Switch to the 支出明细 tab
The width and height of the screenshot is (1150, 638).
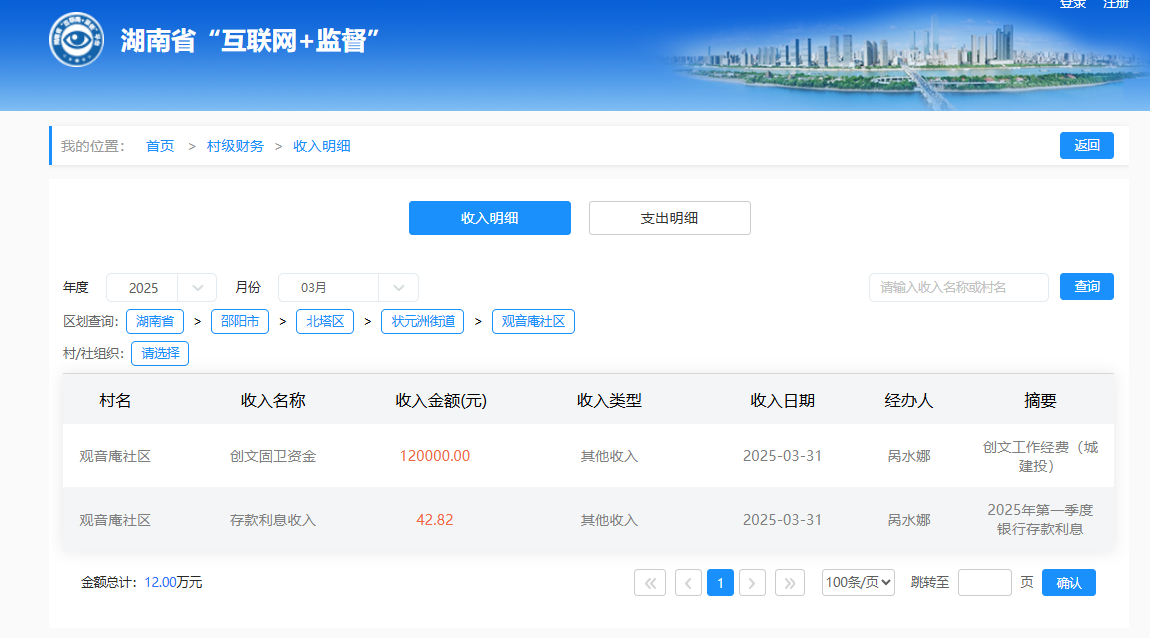(x=669, y=218)
